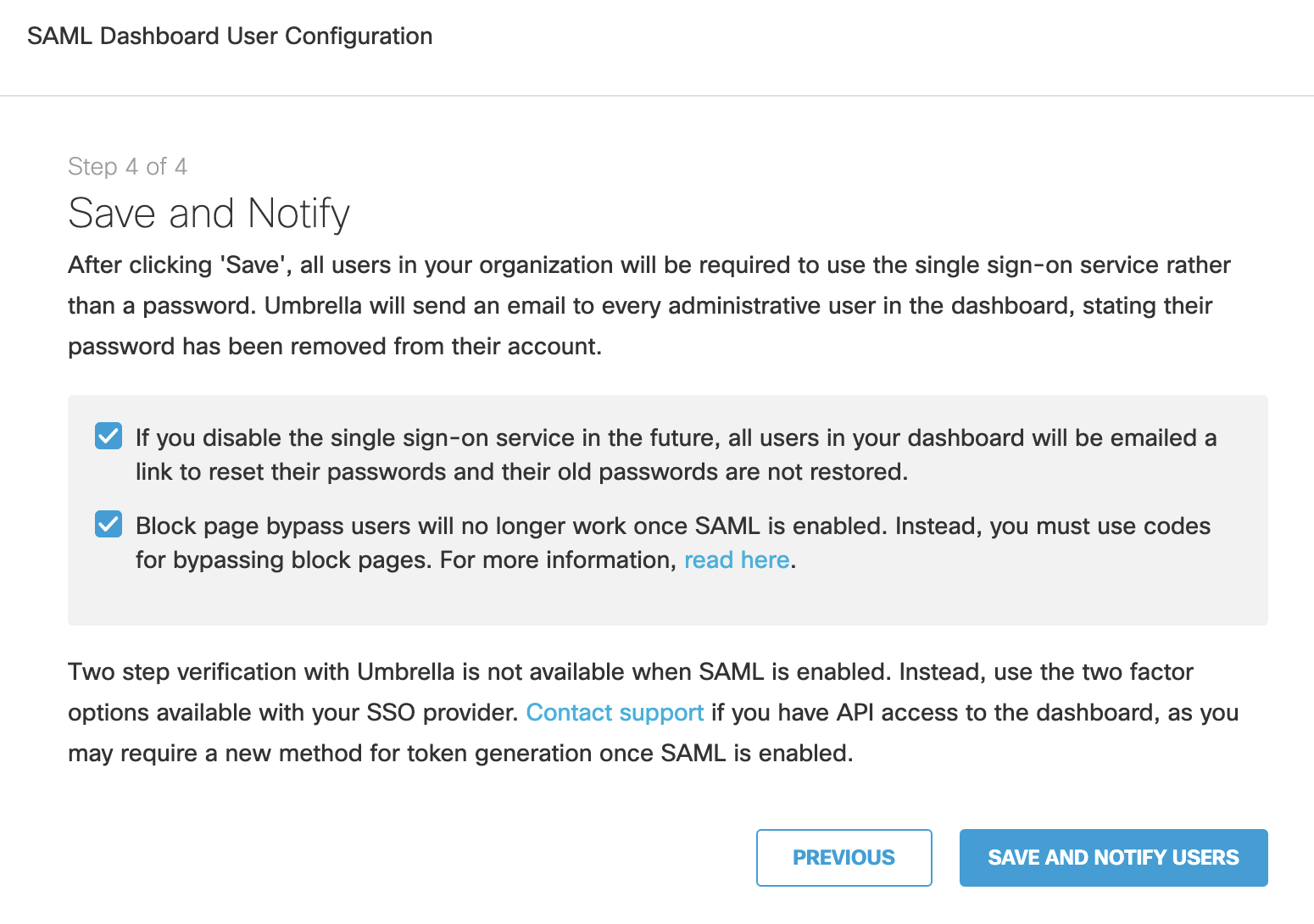Click the checkmark beside the bypass users notice
Viewport: 1314px width, 924px height.
tap(108, 524)
